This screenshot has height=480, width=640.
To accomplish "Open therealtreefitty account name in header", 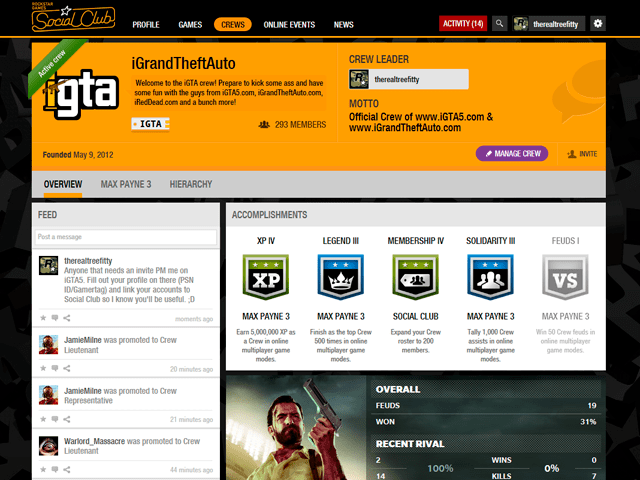I will click(x=556, y=24).
